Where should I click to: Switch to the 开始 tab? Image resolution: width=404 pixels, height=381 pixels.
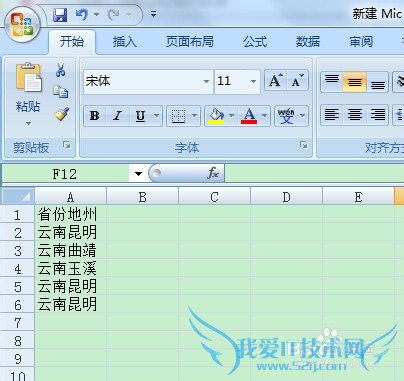pyautogui.click(x=72, y=42)
